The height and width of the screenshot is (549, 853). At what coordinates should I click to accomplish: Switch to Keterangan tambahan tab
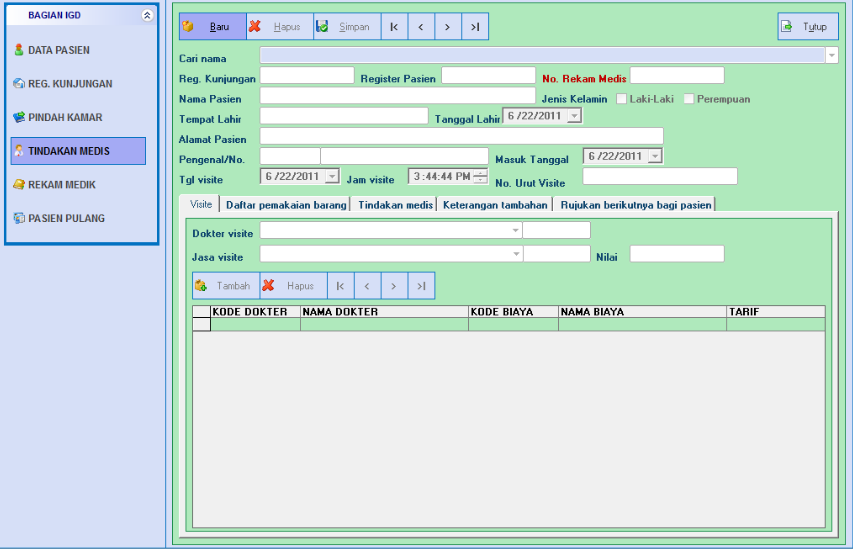[x=495, y=205]
